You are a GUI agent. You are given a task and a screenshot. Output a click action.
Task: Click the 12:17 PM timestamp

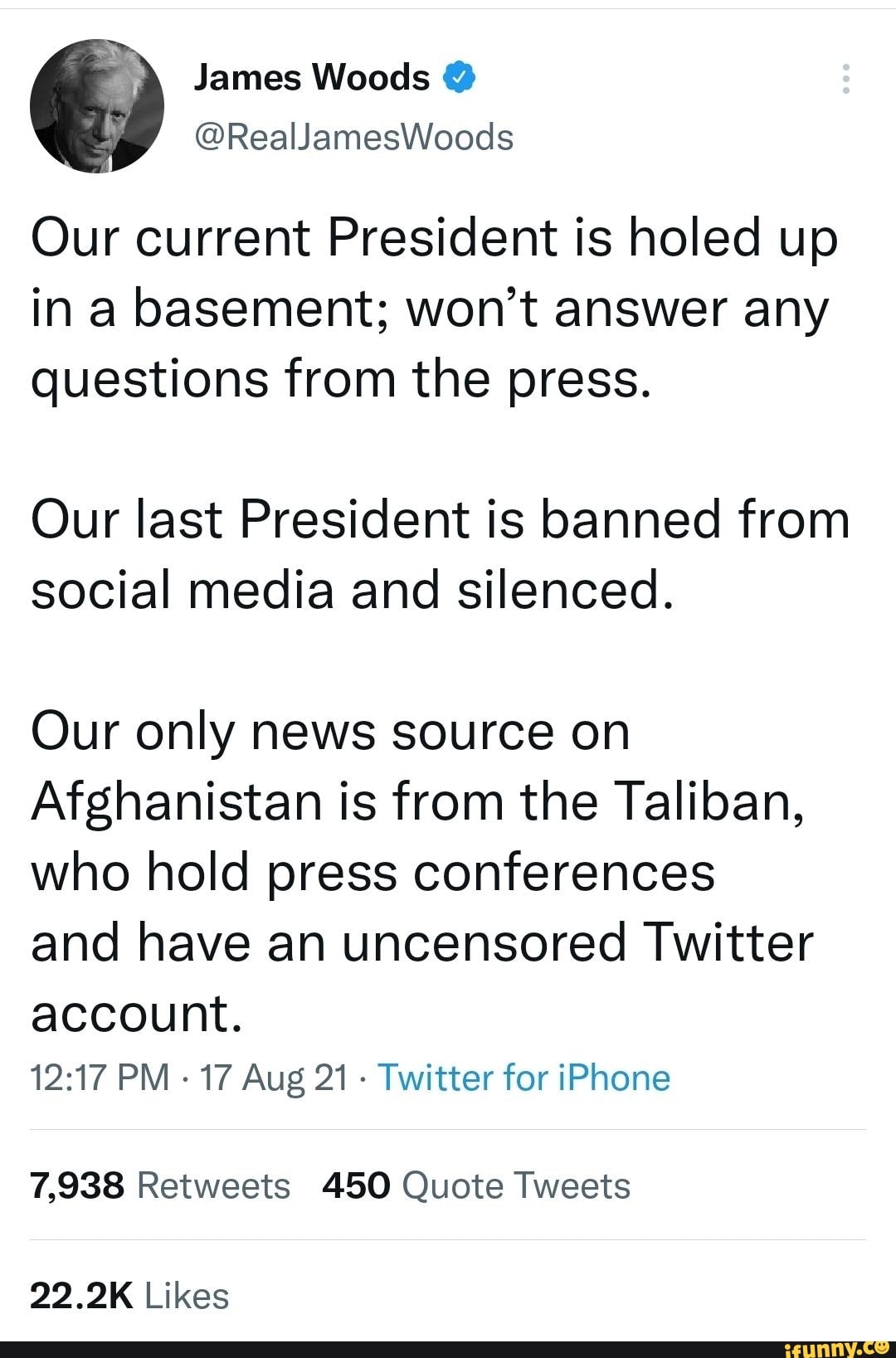pyautogui.click(x=100, y=1078)
